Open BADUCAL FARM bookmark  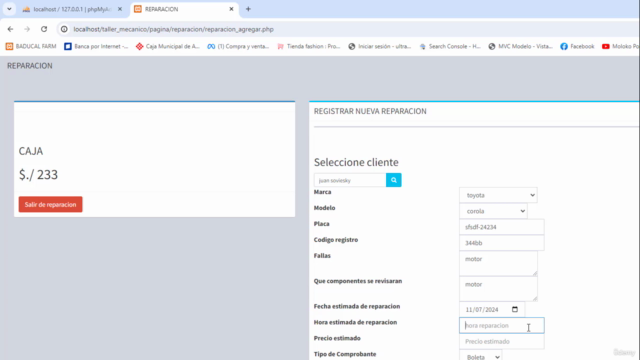[x=31, y=47]
